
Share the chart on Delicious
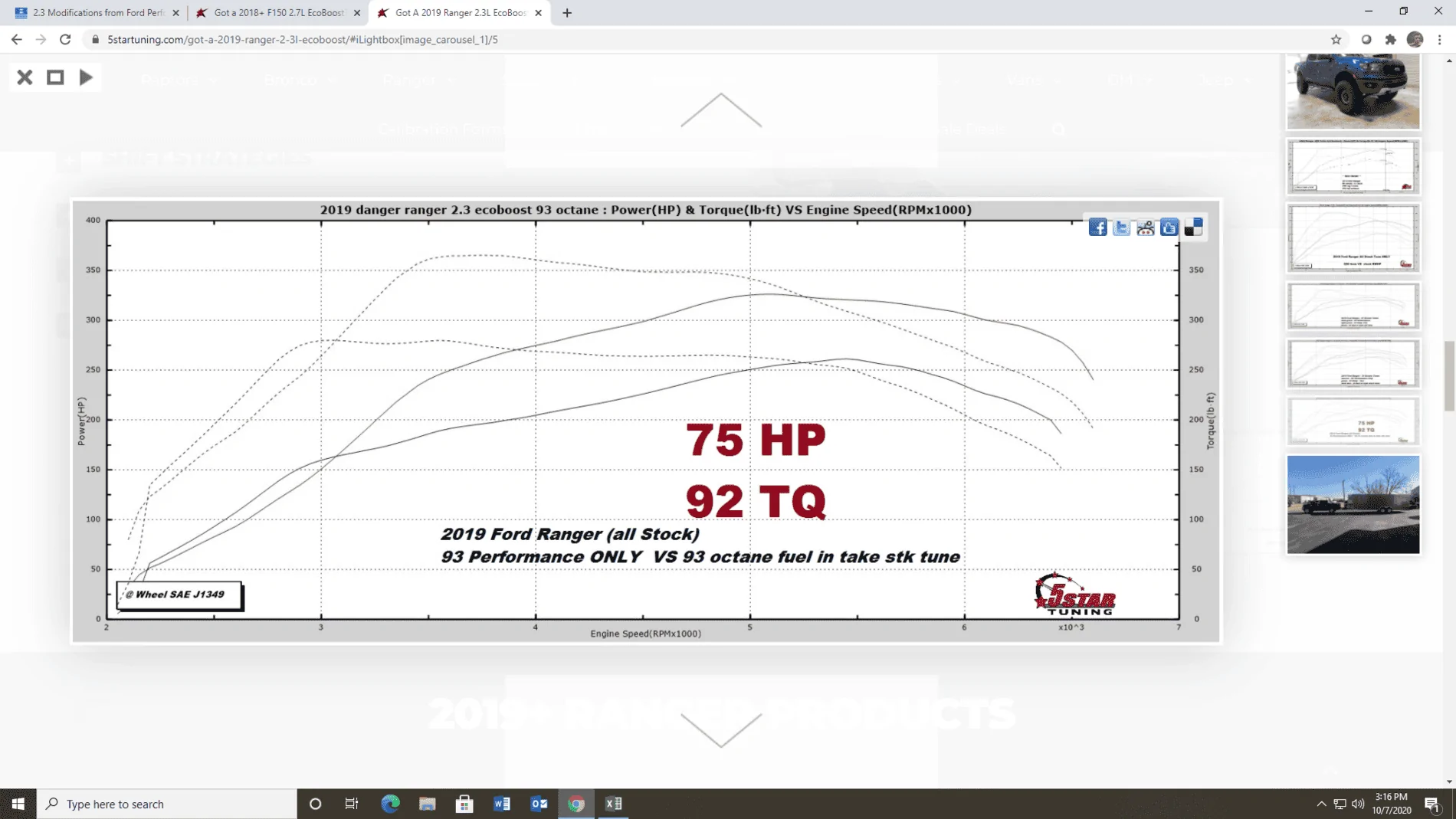point(1193,228)
